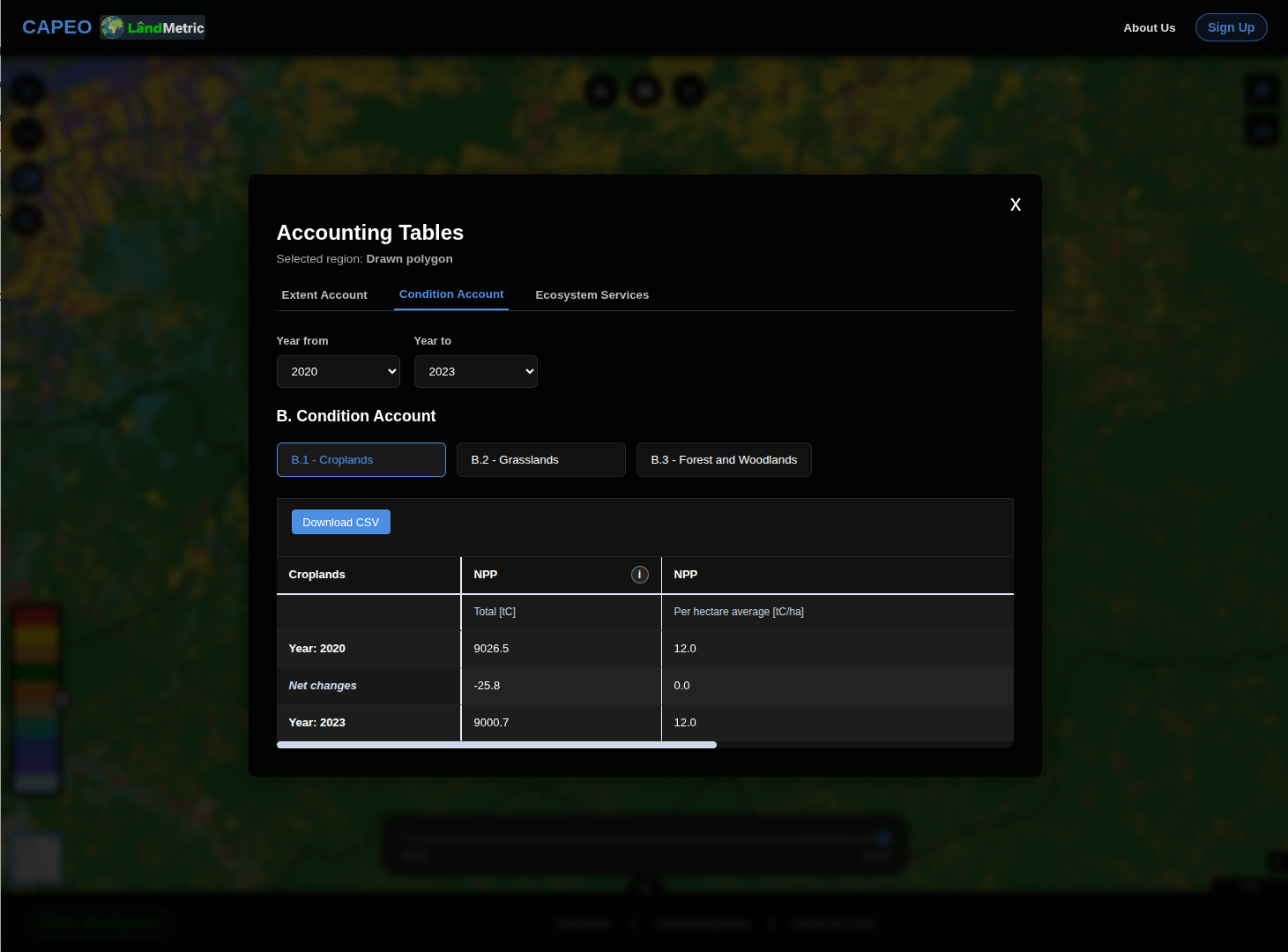Screen dimensions: 1288x952
Task: Download the table as CSV
Action: coord(341,522)
